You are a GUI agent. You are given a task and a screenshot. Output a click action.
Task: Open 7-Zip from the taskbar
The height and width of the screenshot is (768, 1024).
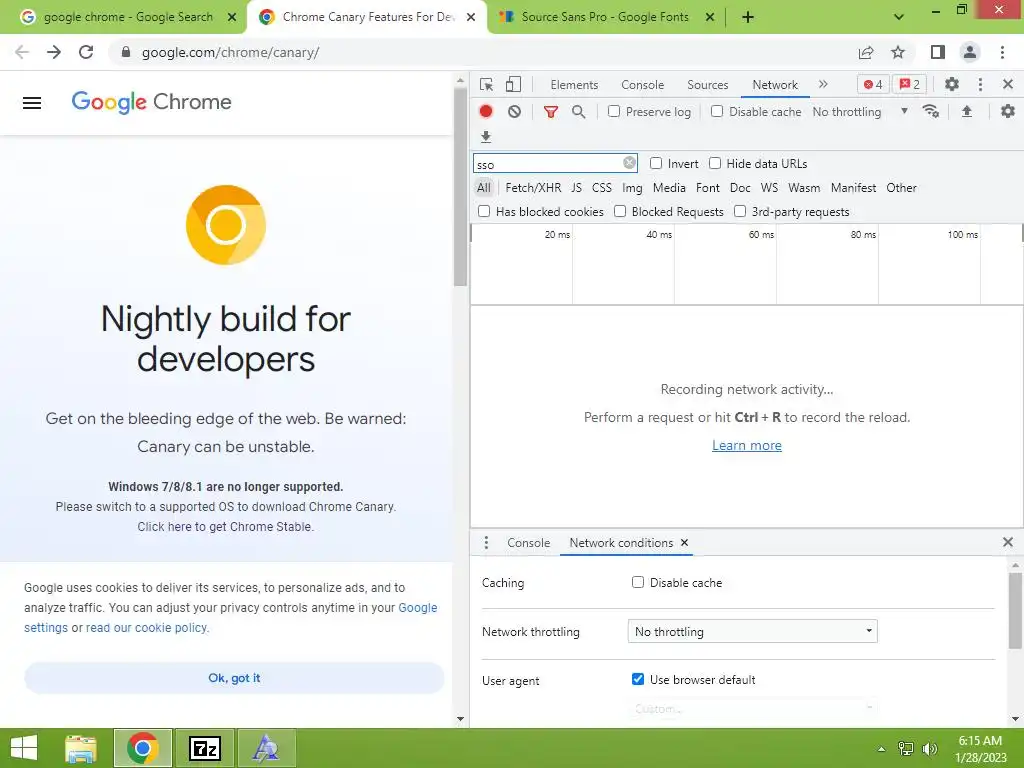204,748
